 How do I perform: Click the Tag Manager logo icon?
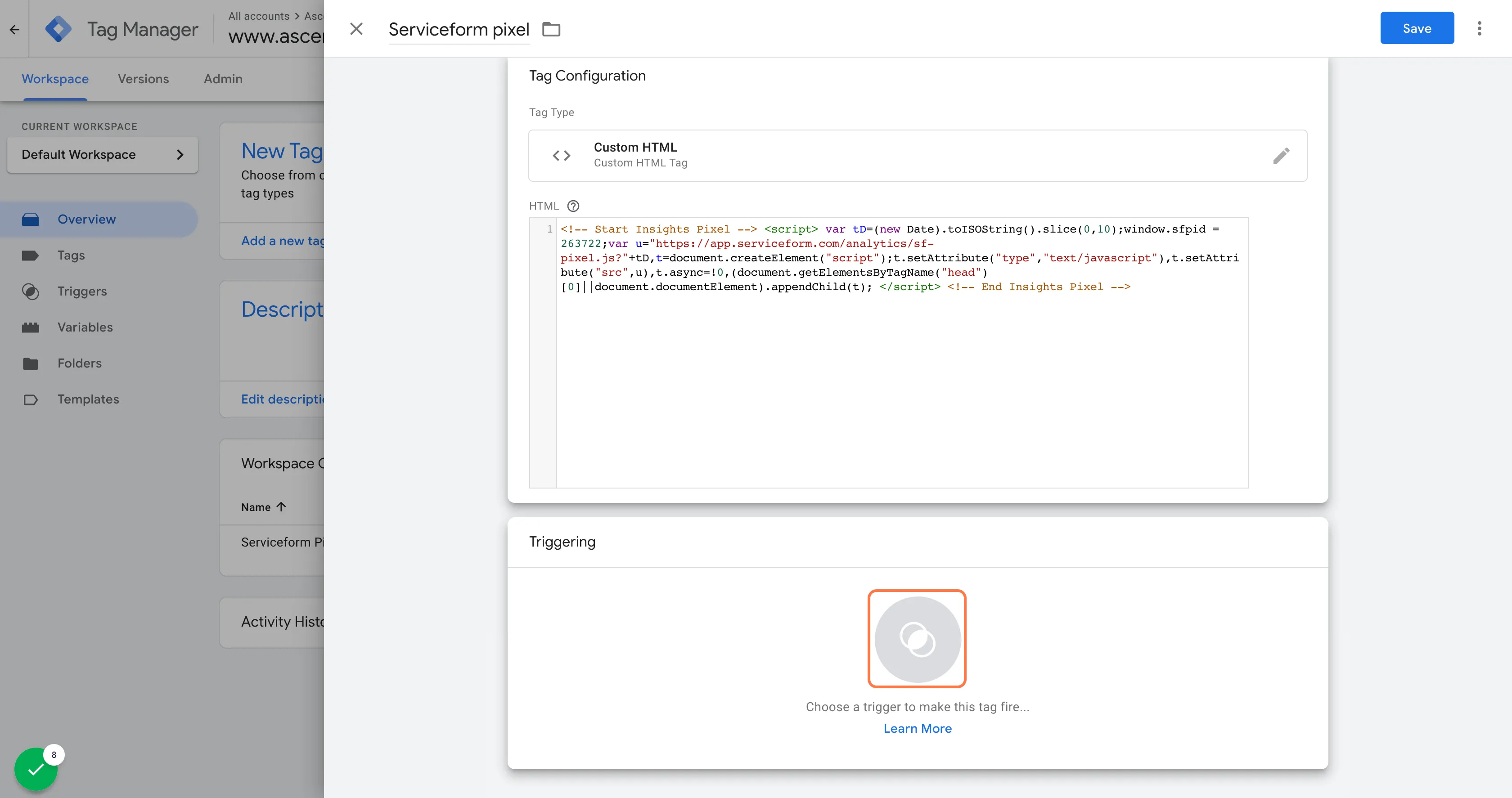click(x=58, y=29)
